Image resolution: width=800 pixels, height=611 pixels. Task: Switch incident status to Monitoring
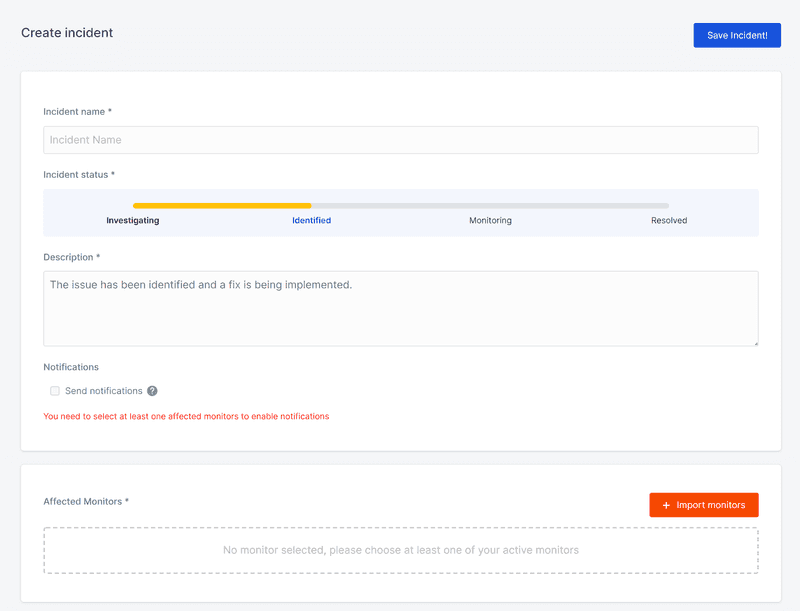490,220
